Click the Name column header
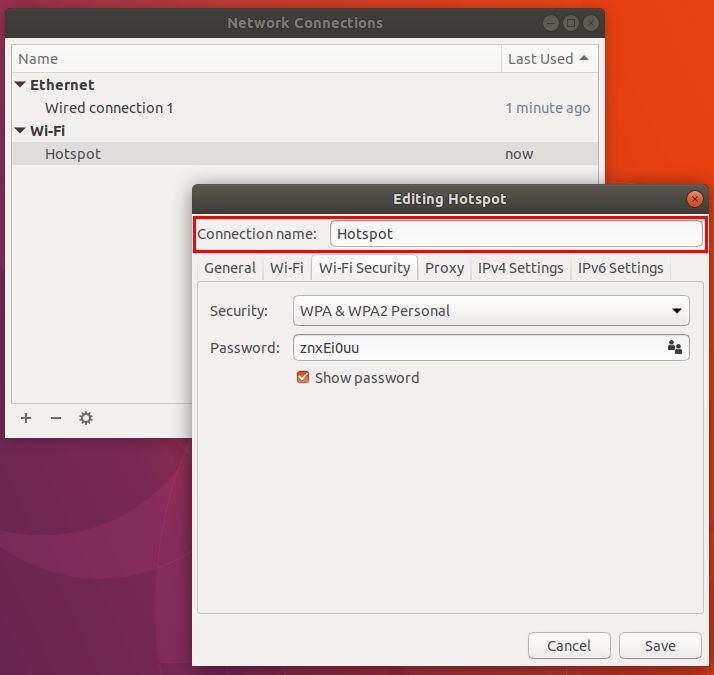 tap(256, 59)
